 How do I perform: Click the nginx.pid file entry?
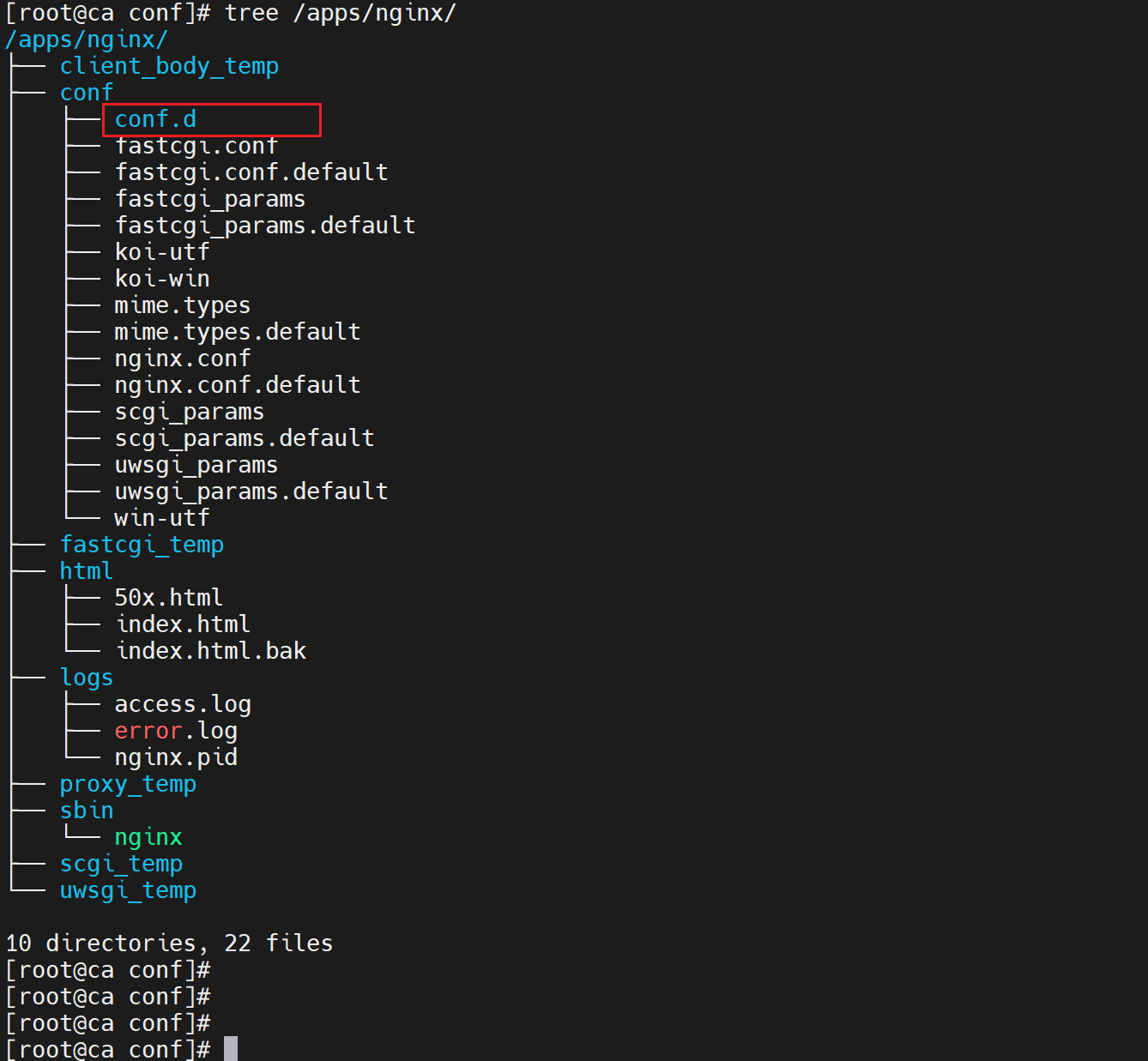(x=176, y=757)
